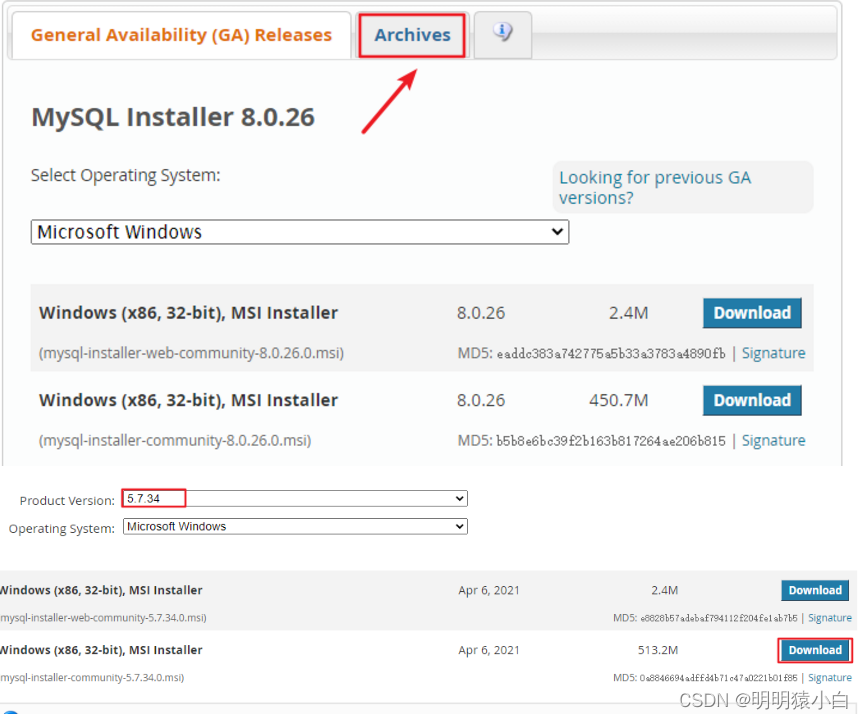Viewport: 863px width, 719px height.
Task: Open the Product Version 5.7.34 dropdown
Action: 295,499
